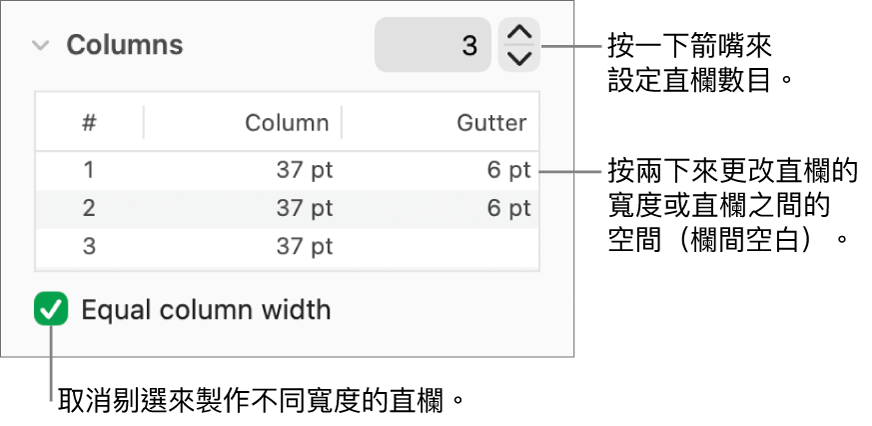The image size is (872, 426).
Task: Click column 1 width value 37 pt
Action: pos(304,170)
